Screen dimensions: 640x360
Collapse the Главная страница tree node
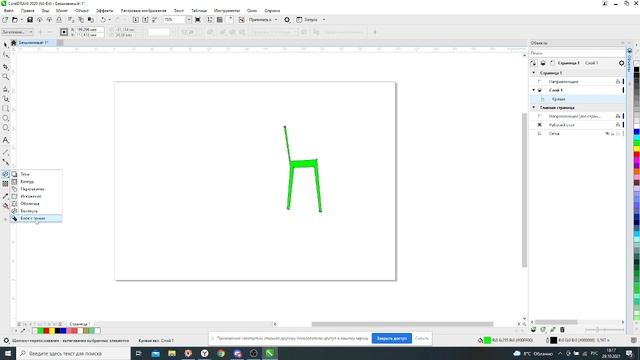(x=533, y=107)
